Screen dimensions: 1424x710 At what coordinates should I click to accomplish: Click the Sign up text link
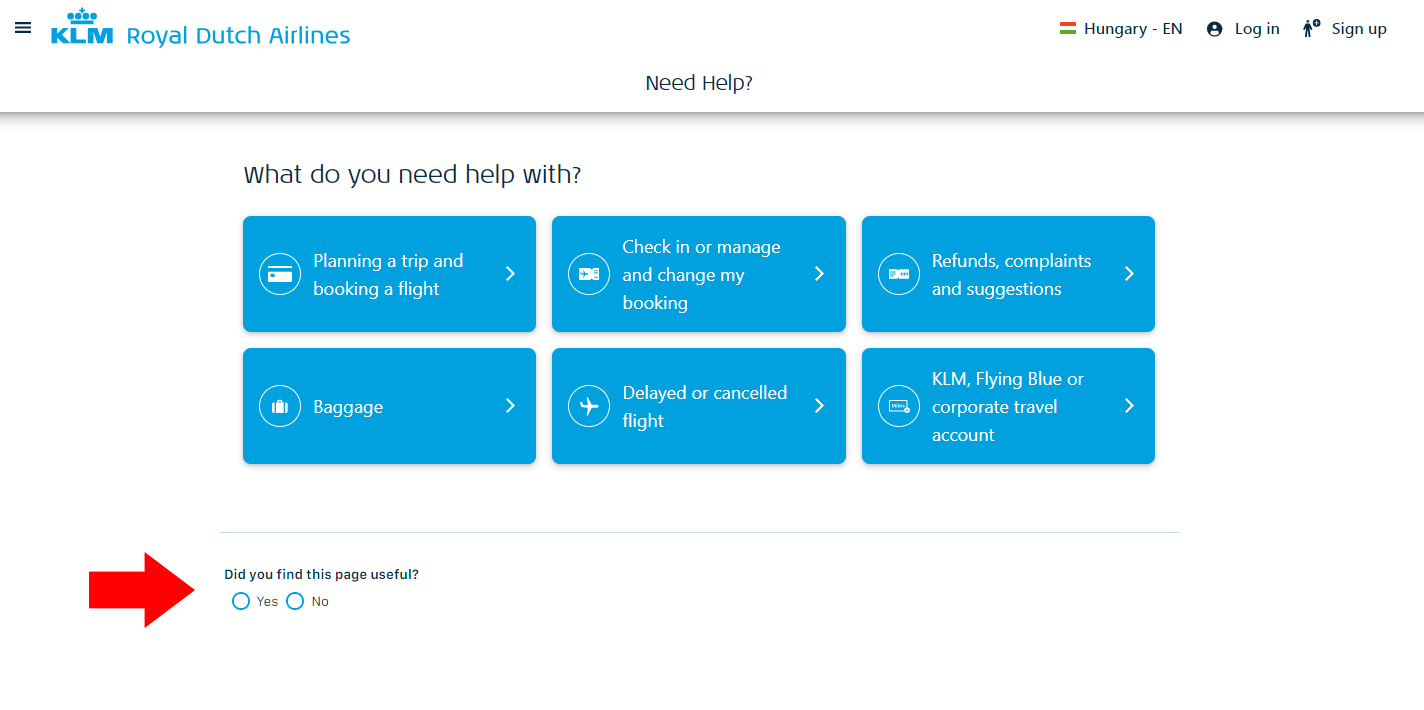[x=1359, y=29]
